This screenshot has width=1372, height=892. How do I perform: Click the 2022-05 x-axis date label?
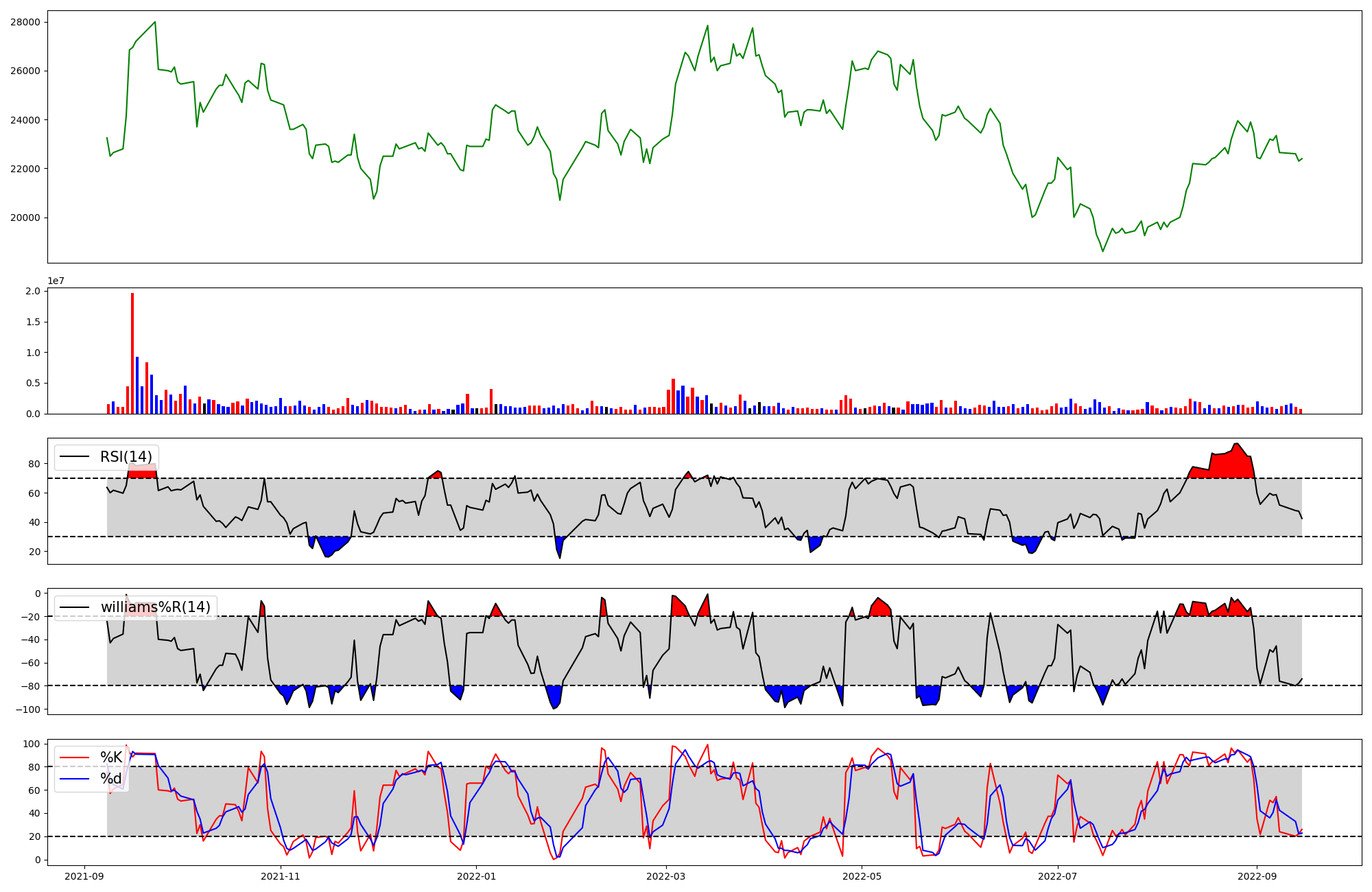(x=862, y=876)
